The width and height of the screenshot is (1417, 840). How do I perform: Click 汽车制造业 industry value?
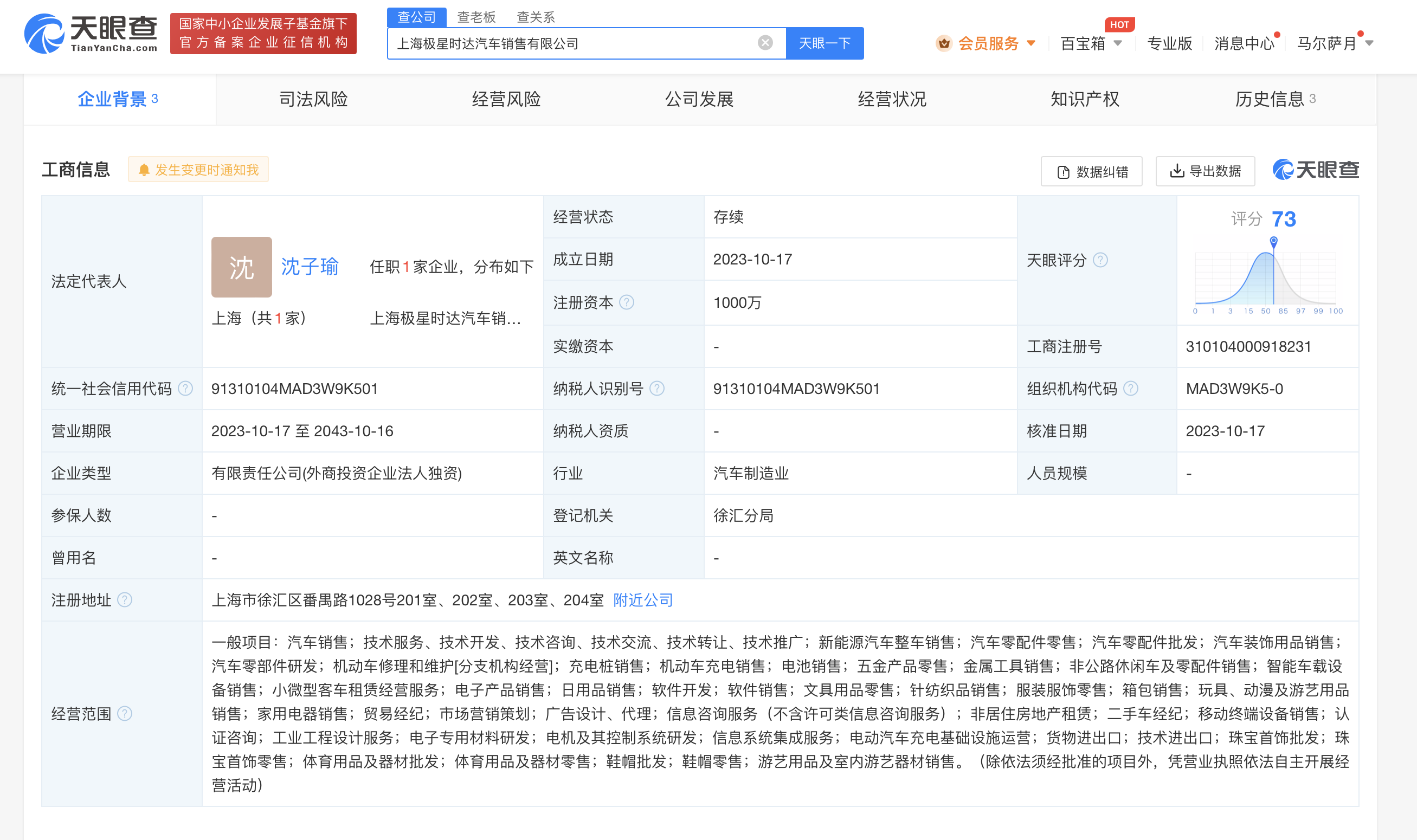[751, 473]
